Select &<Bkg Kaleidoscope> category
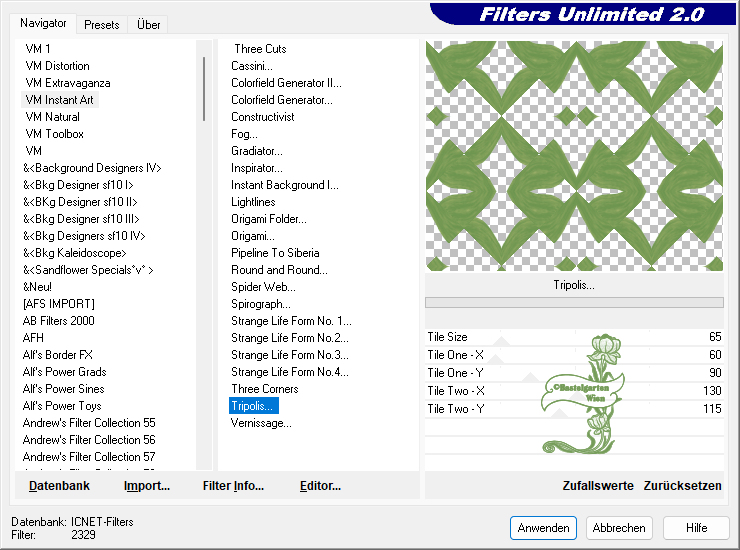Screen dimensions: 740x550 tap(75, 253)
